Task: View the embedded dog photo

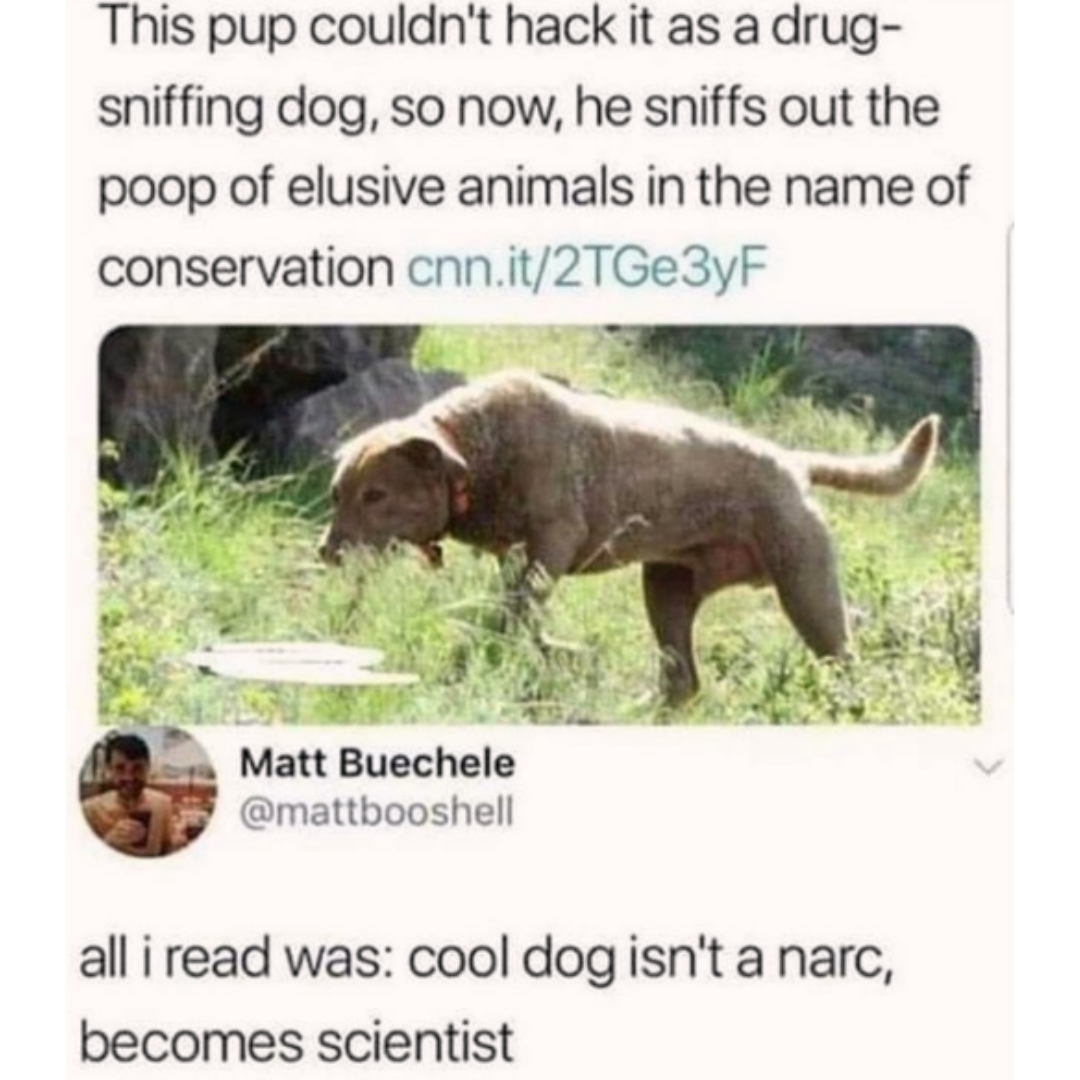Action: click(539, 524)
